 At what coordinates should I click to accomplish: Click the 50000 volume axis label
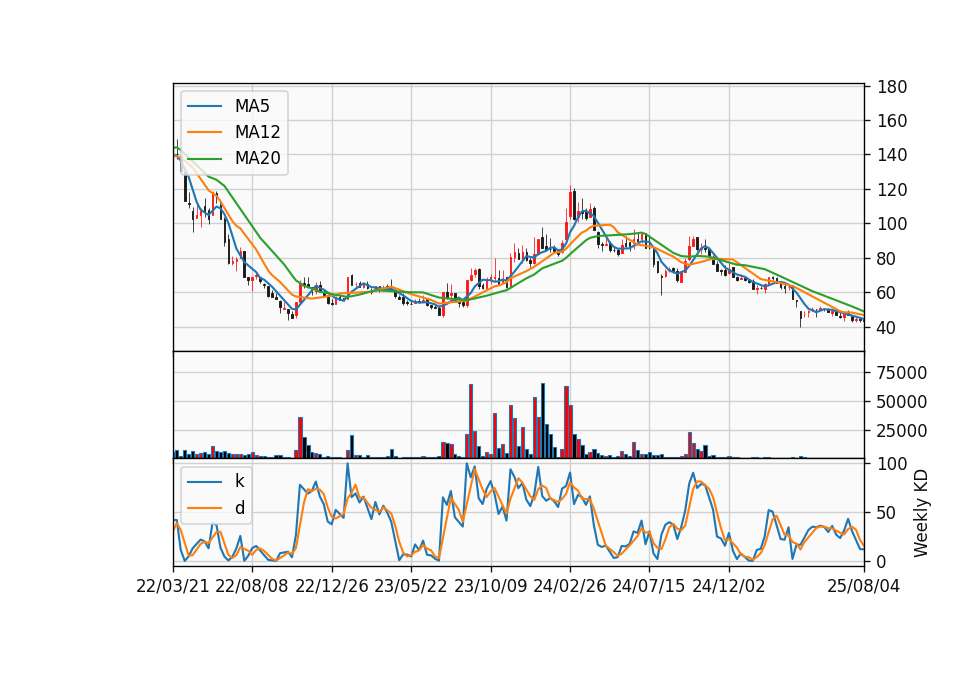coord(902,402)
